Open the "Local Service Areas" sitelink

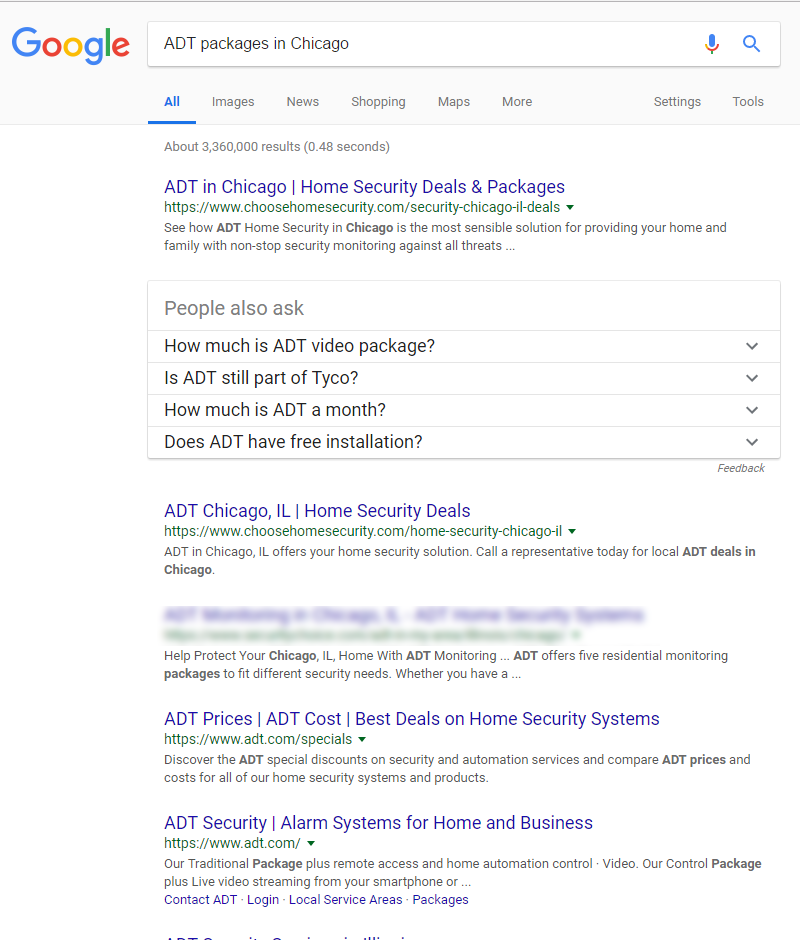345,899
